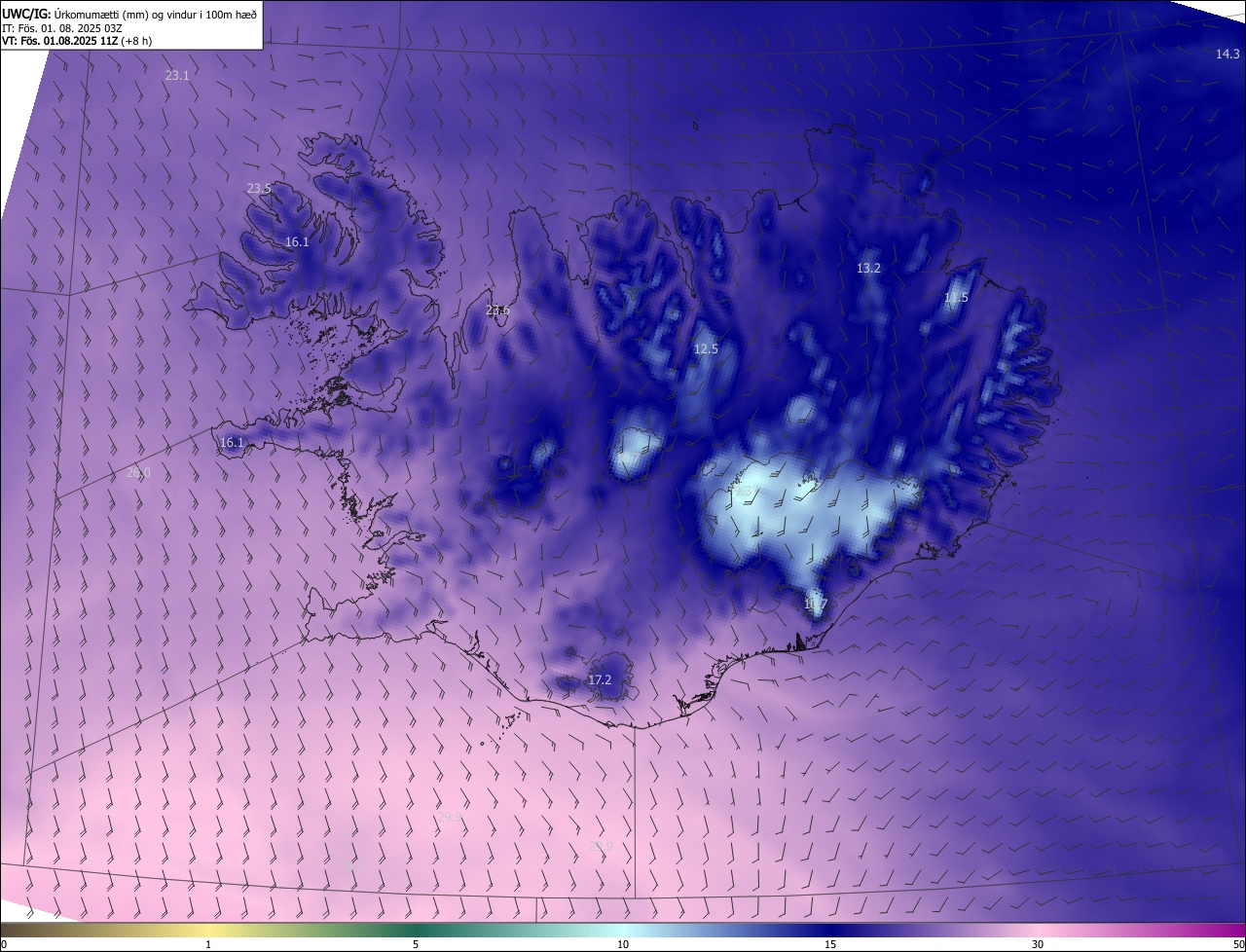Viewport: 1246px width, 952px height.
Task: Click the colour scale tick label 0
Action: 4,944
